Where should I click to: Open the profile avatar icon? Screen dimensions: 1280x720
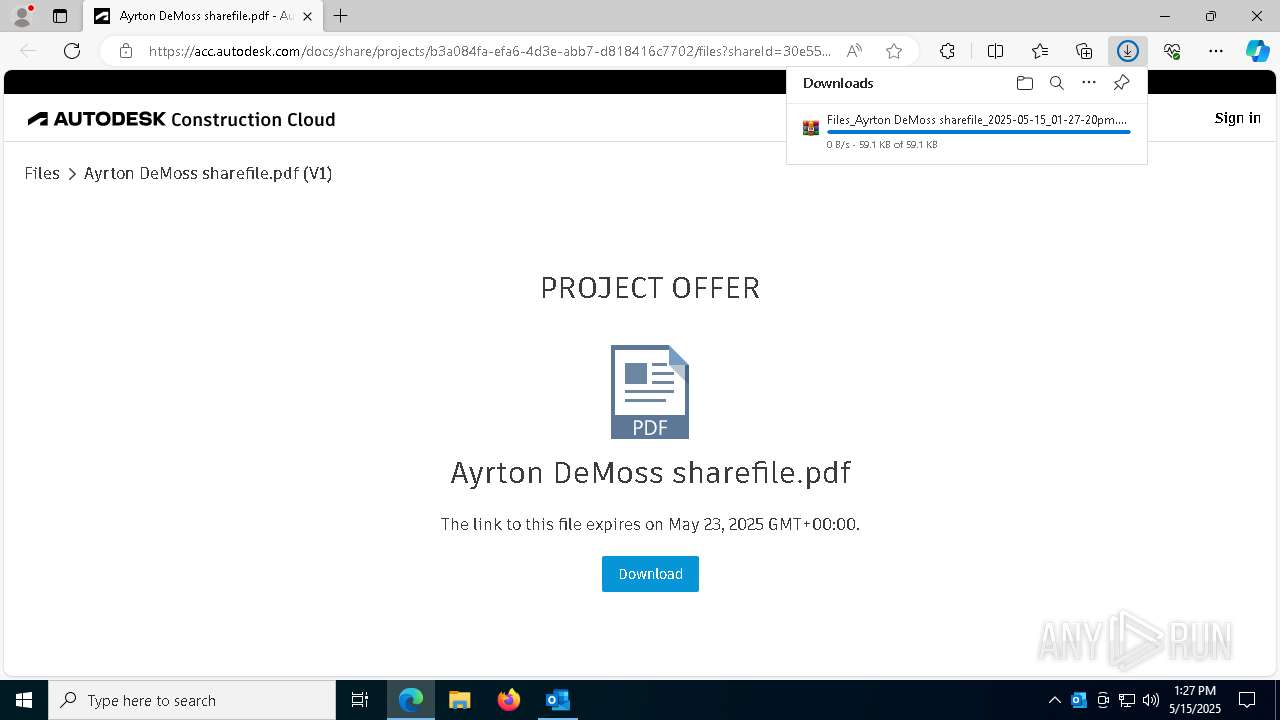pos(21,16)
